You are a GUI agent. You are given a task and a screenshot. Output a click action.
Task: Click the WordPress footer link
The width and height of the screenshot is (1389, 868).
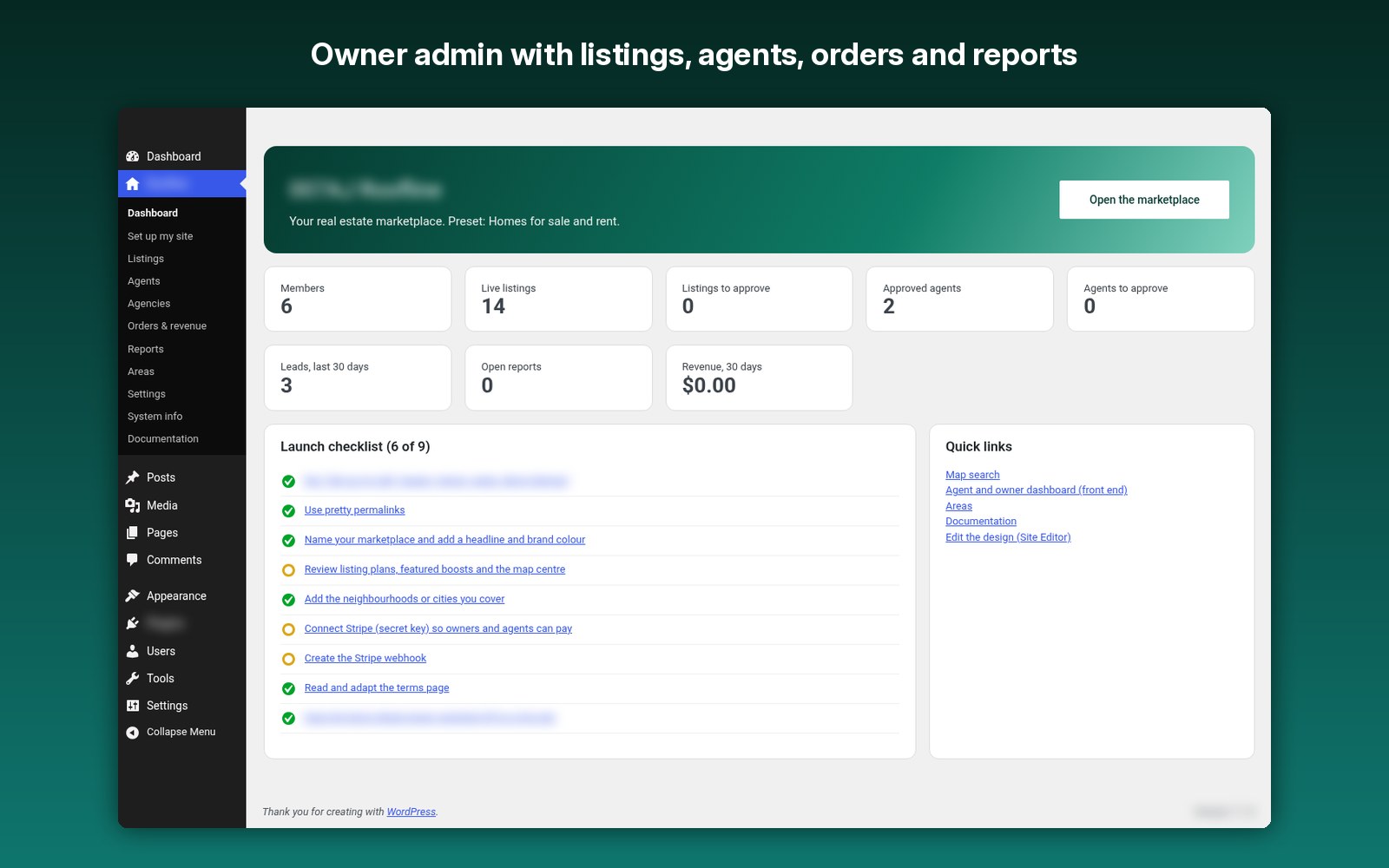click(x=411, y=812)
